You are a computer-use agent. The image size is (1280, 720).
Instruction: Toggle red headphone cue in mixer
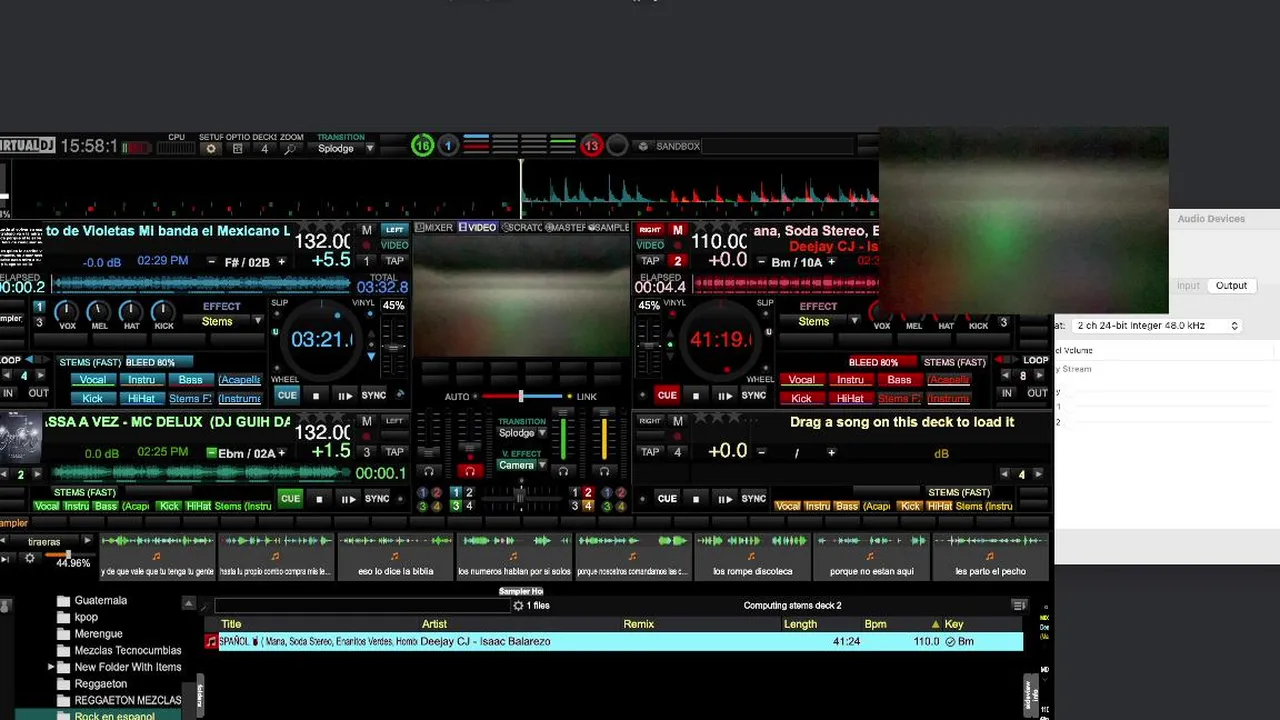click(x=468, y=471)
